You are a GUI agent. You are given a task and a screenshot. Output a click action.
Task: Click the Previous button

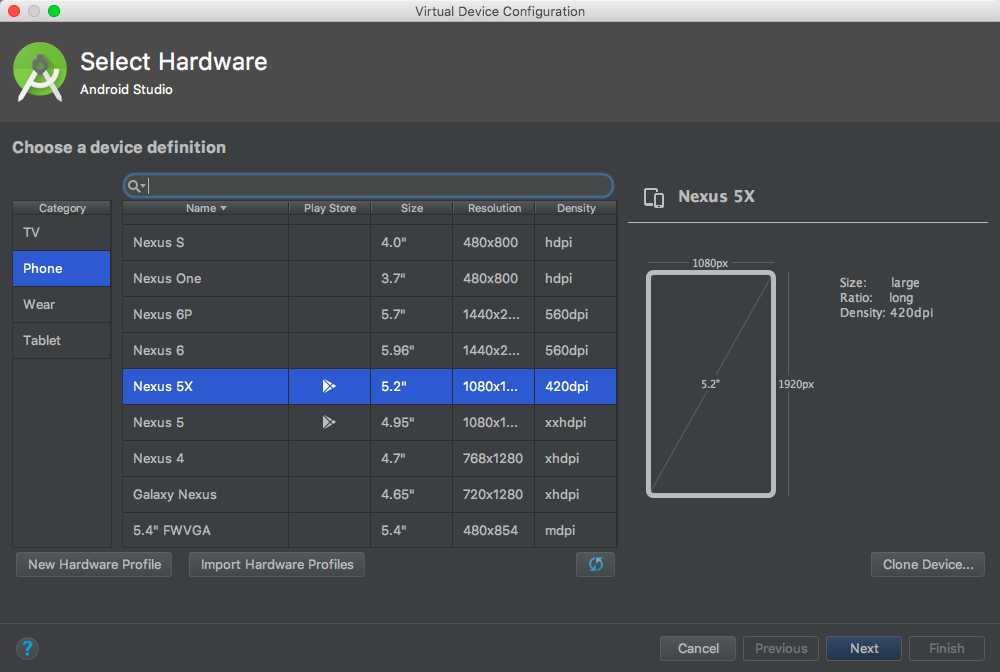(x=781, y=648)
